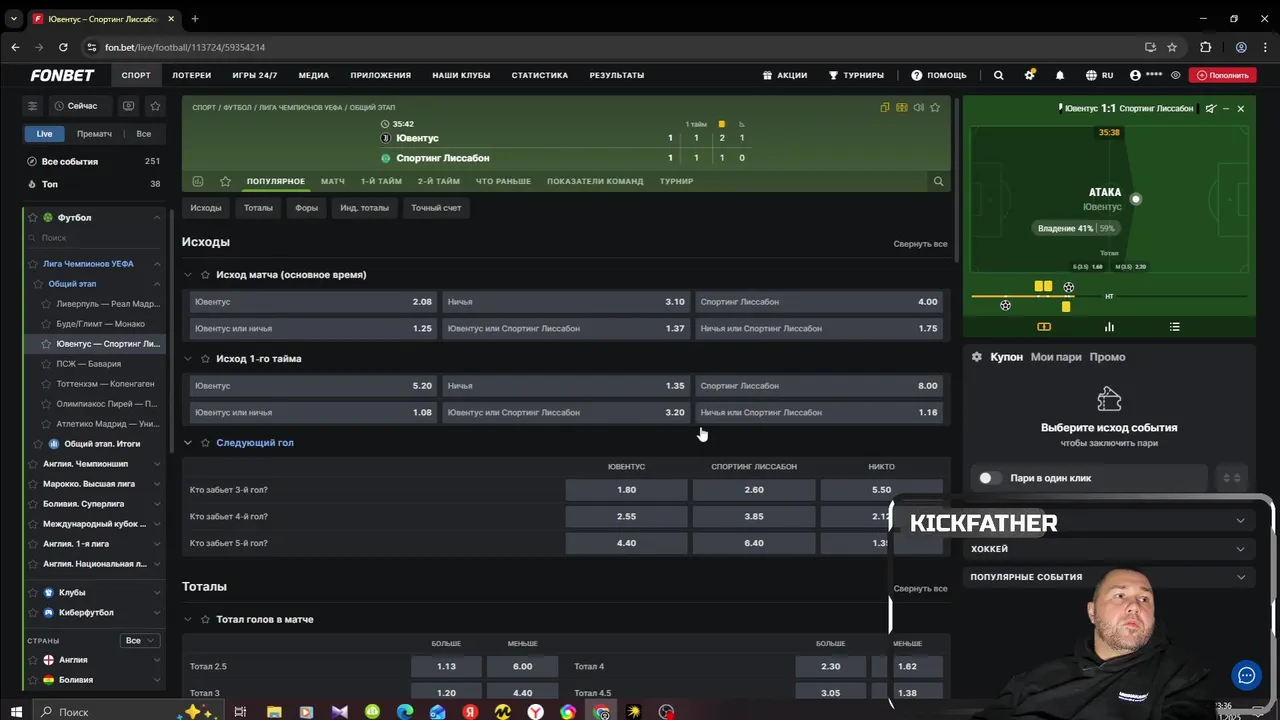Collapse Следующий гол market chevron
The width and height of the screenshot is (1280, 720).
pos(187,442)
